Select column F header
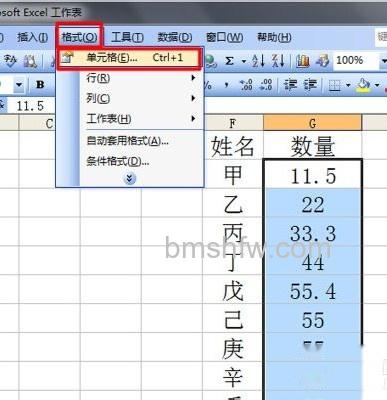 (233, 123)
